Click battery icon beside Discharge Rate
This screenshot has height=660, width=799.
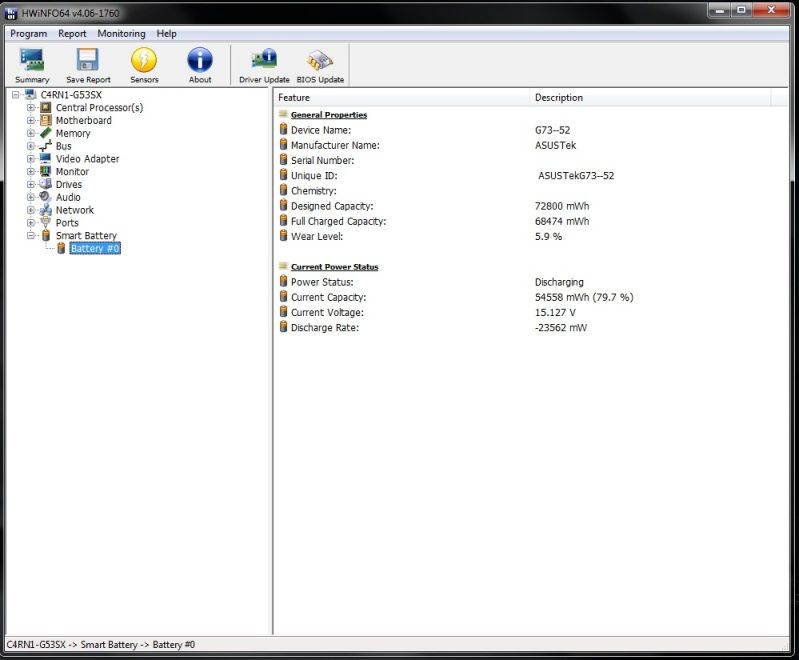[284, 327]
